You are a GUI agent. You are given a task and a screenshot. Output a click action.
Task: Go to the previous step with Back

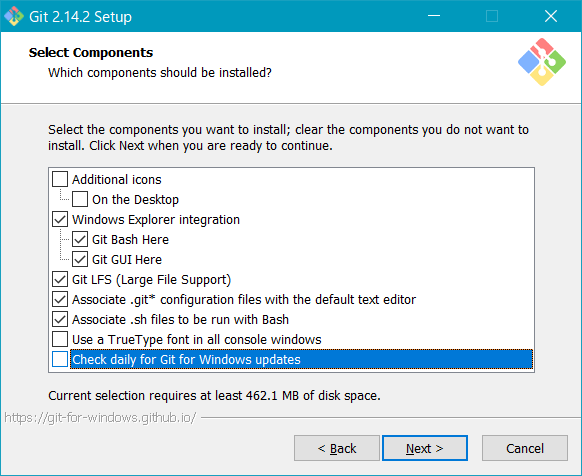(x=337, y=448)
